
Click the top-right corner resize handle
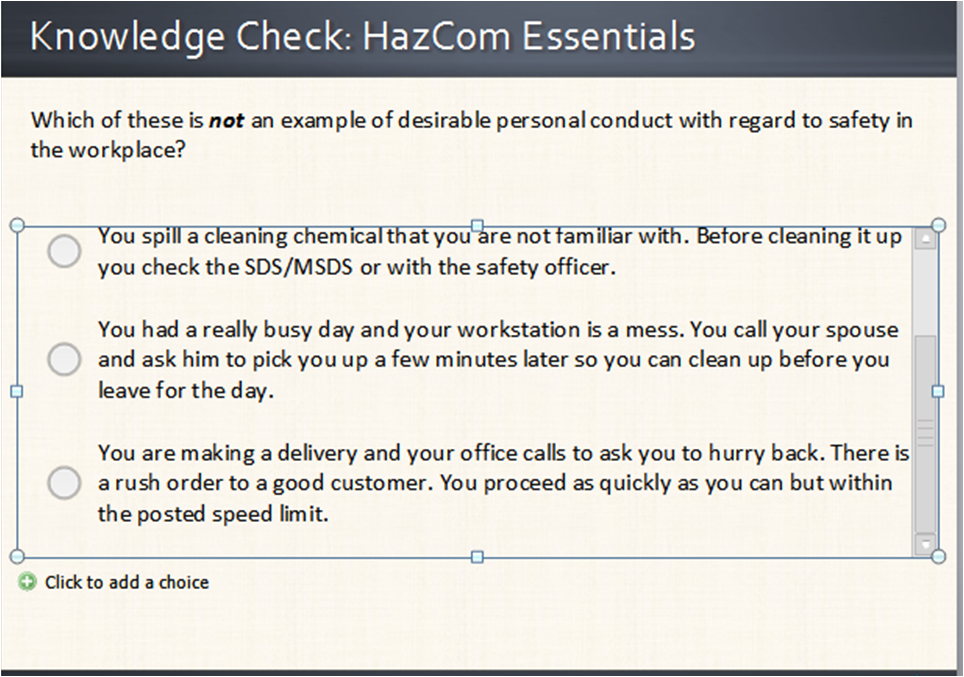[x=939, y=225]
